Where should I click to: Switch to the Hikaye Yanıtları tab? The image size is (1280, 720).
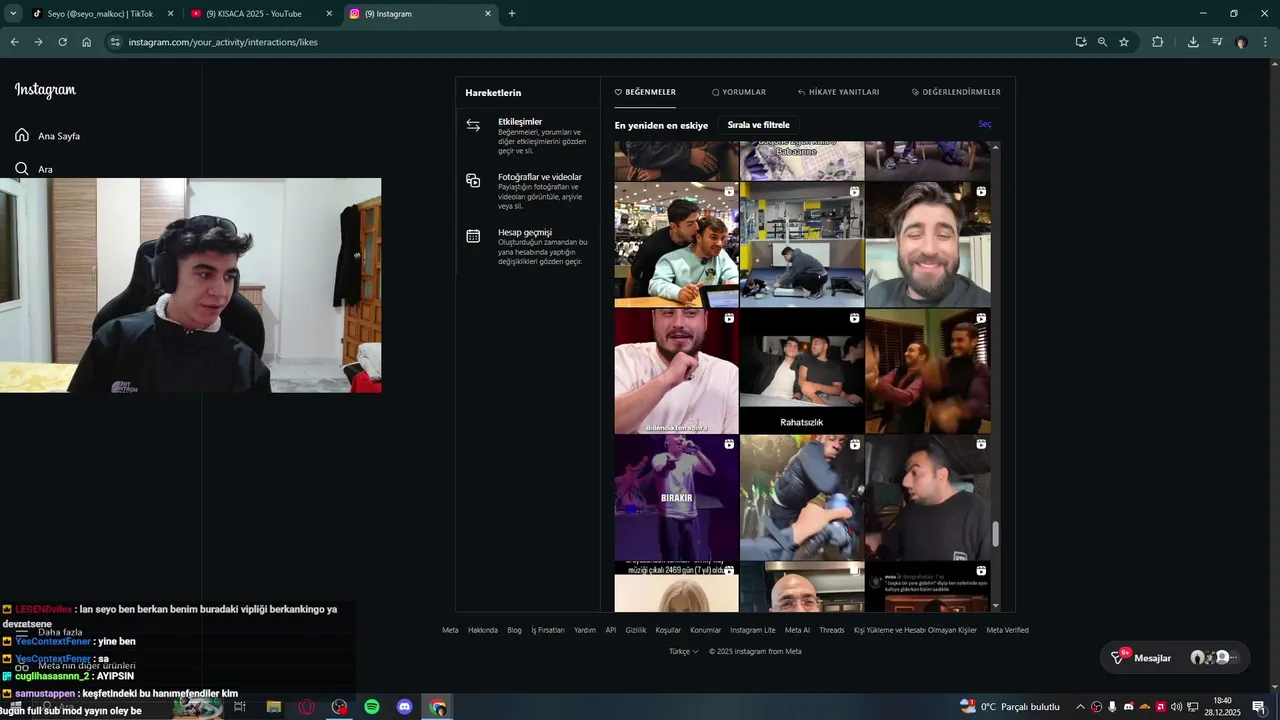tap(838, 92)
